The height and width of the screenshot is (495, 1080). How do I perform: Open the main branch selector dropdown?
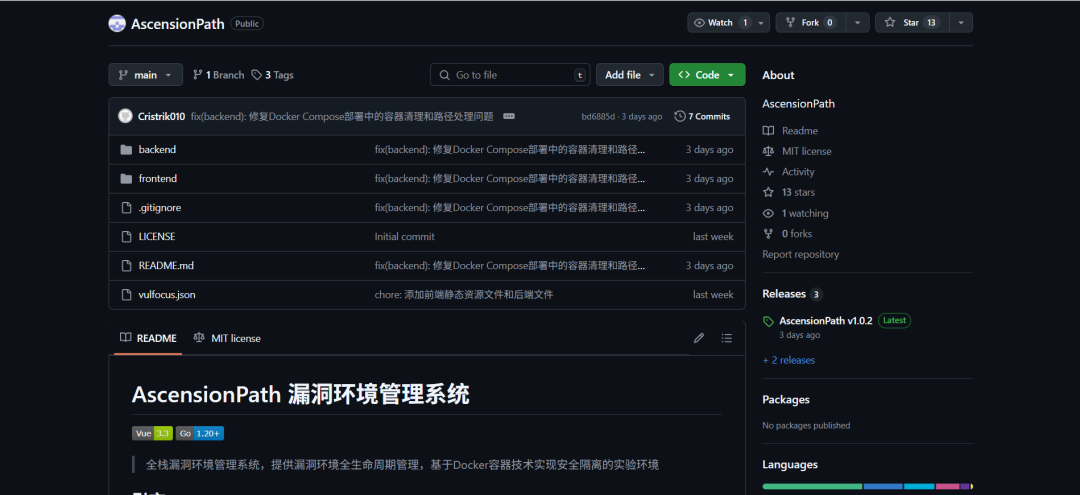[145, 75]
